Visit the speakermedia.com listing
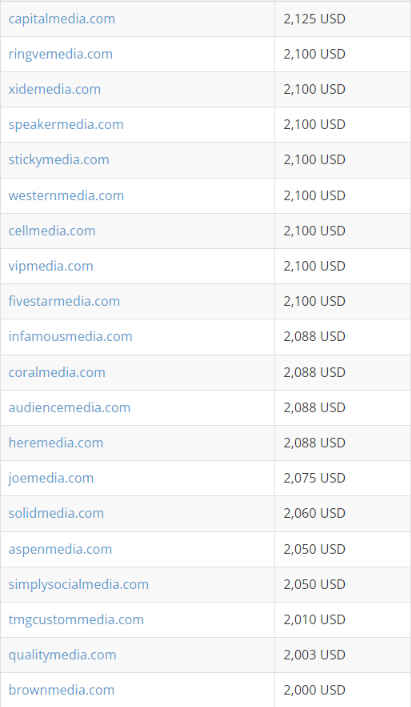The width and height of the screenshot is (411, 707). point(66,125)
